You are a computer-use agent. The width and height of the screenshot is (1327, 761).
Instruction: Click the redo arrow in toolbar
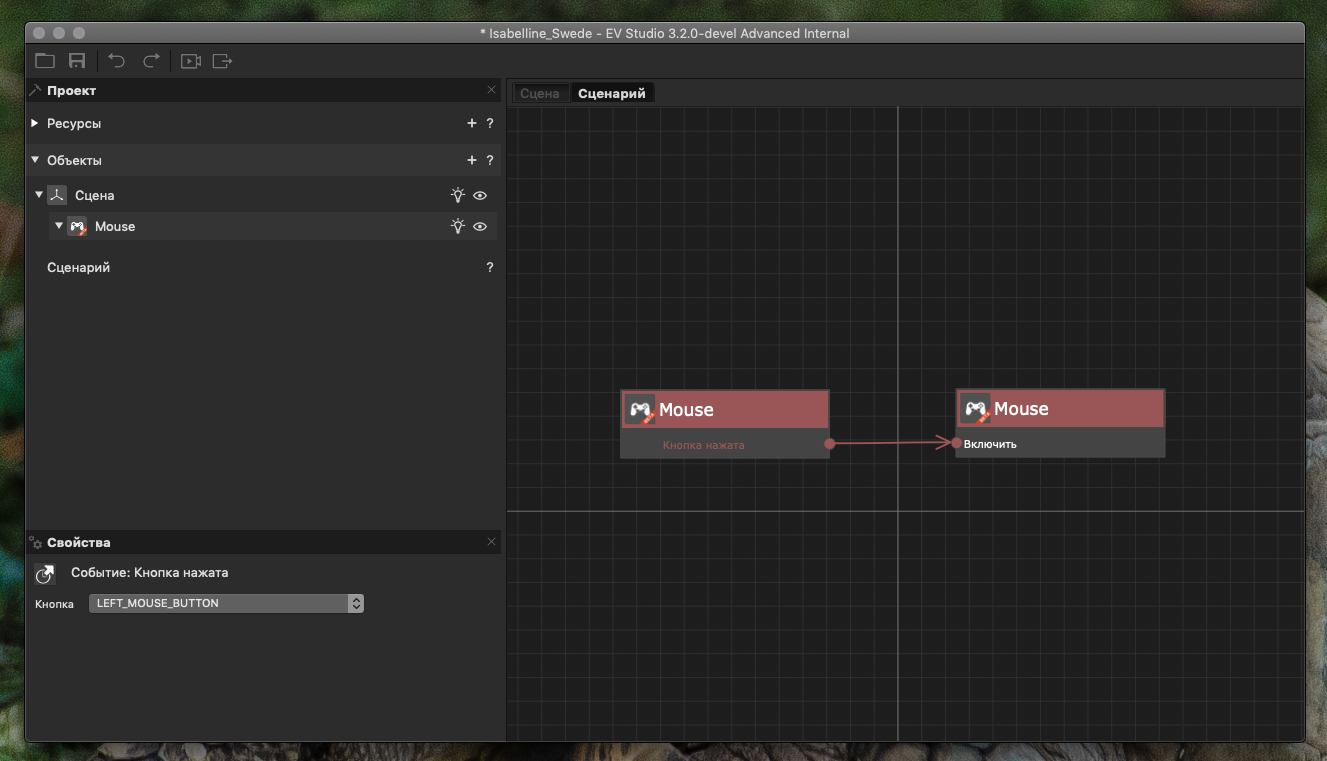tap(151, 61)
